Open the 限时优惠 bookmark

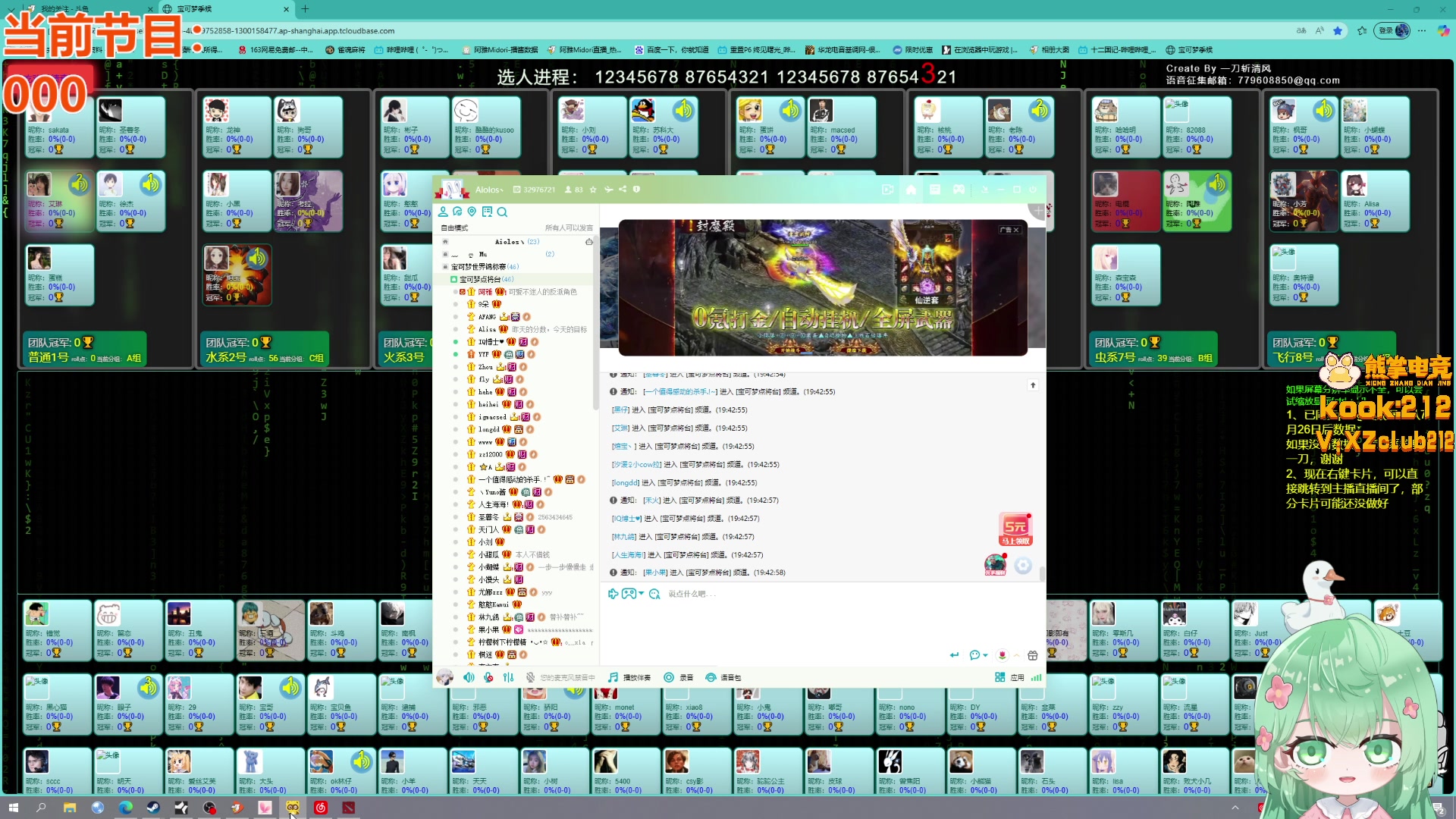pos(912,50)
